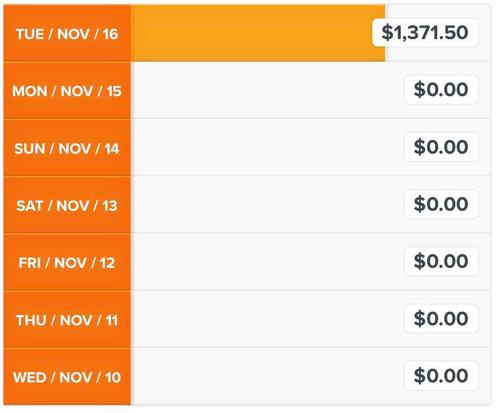Click the $1,371.50 amount badge

pos(425,33)
